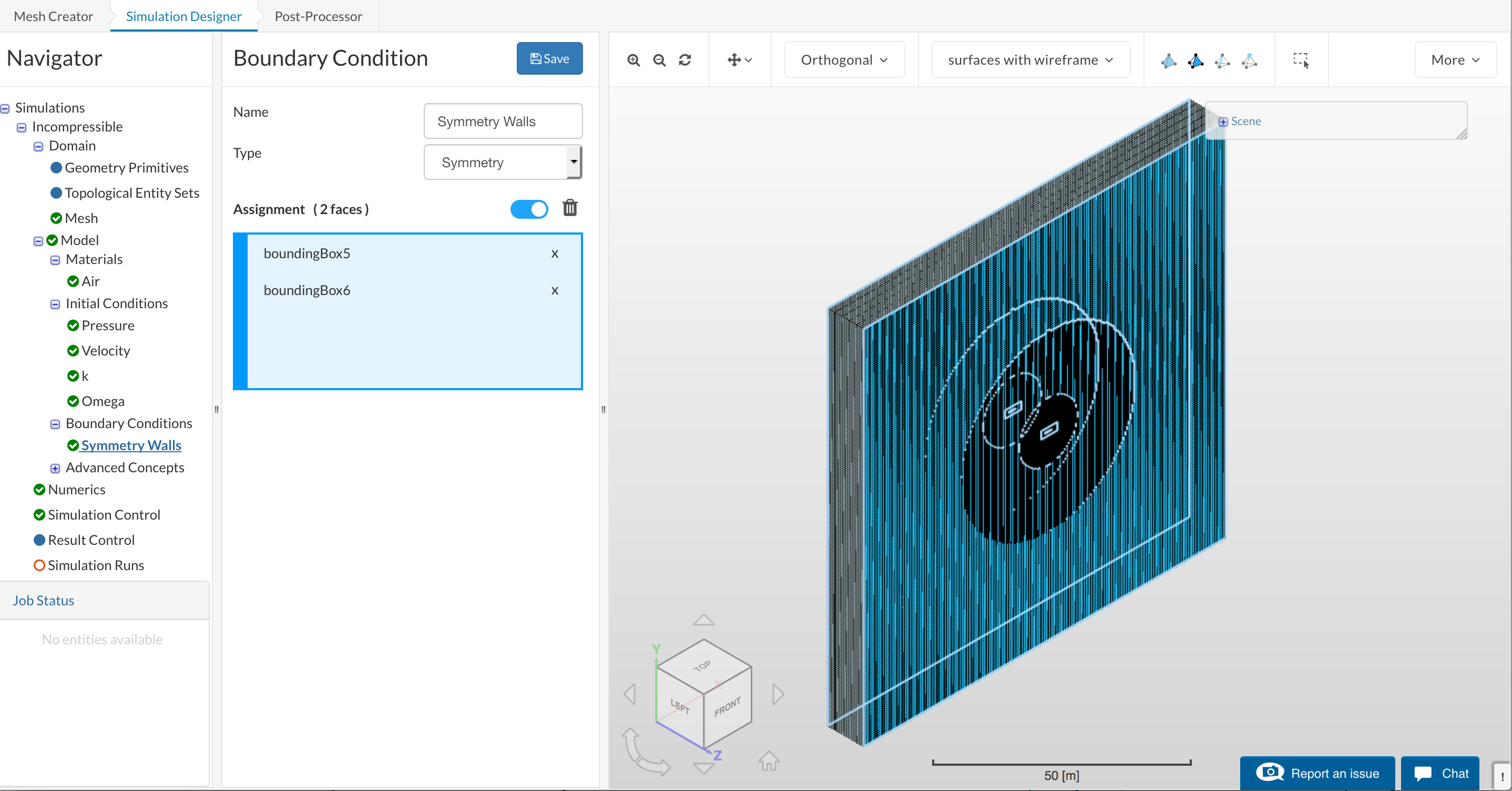
Task: Toggle the Assignment selection switch
Action: coord(529,209)
